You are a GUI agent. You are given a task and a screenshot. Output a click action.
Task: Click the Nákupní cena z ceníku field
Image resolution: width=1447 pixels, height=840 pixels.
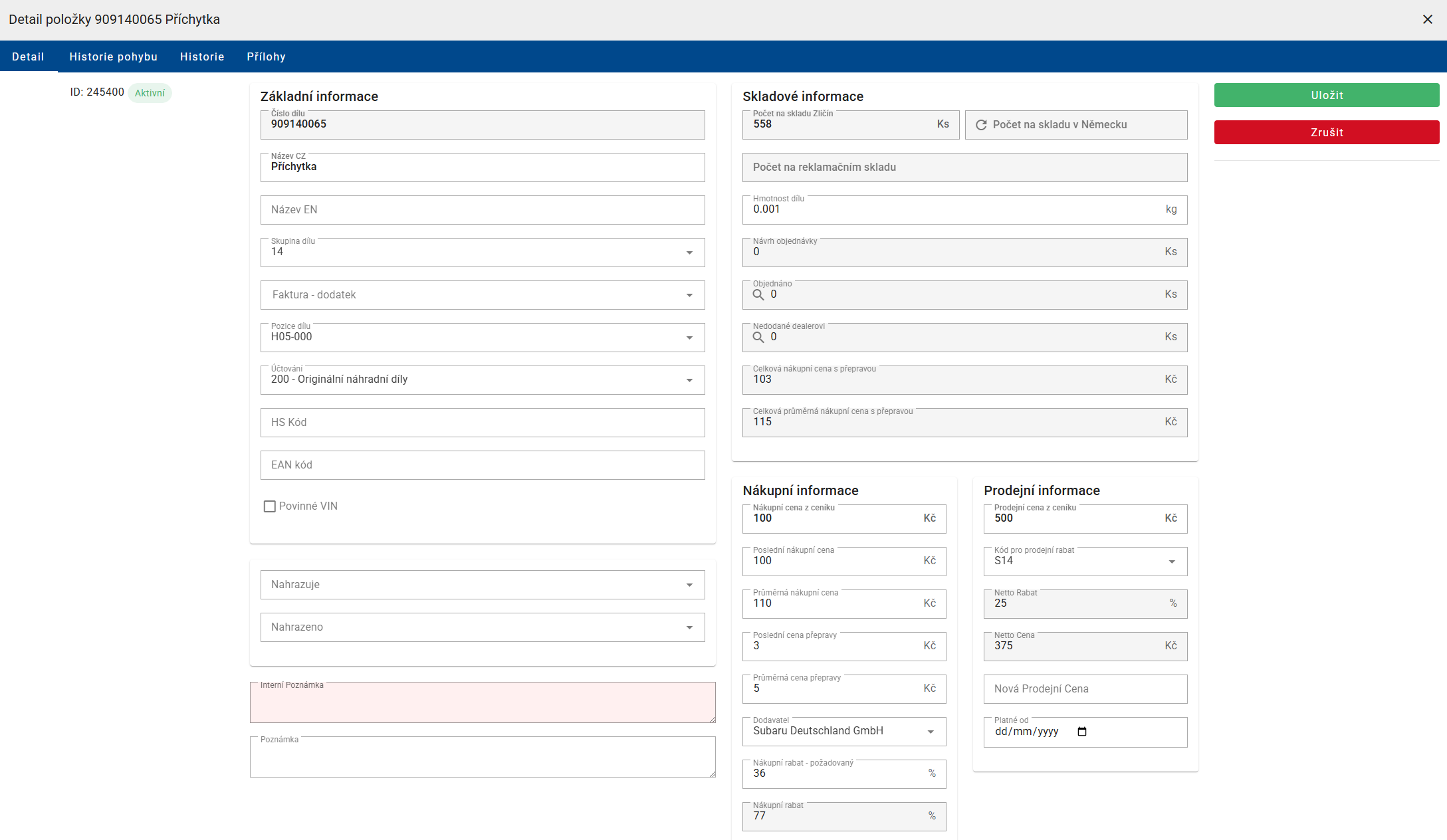844,519
